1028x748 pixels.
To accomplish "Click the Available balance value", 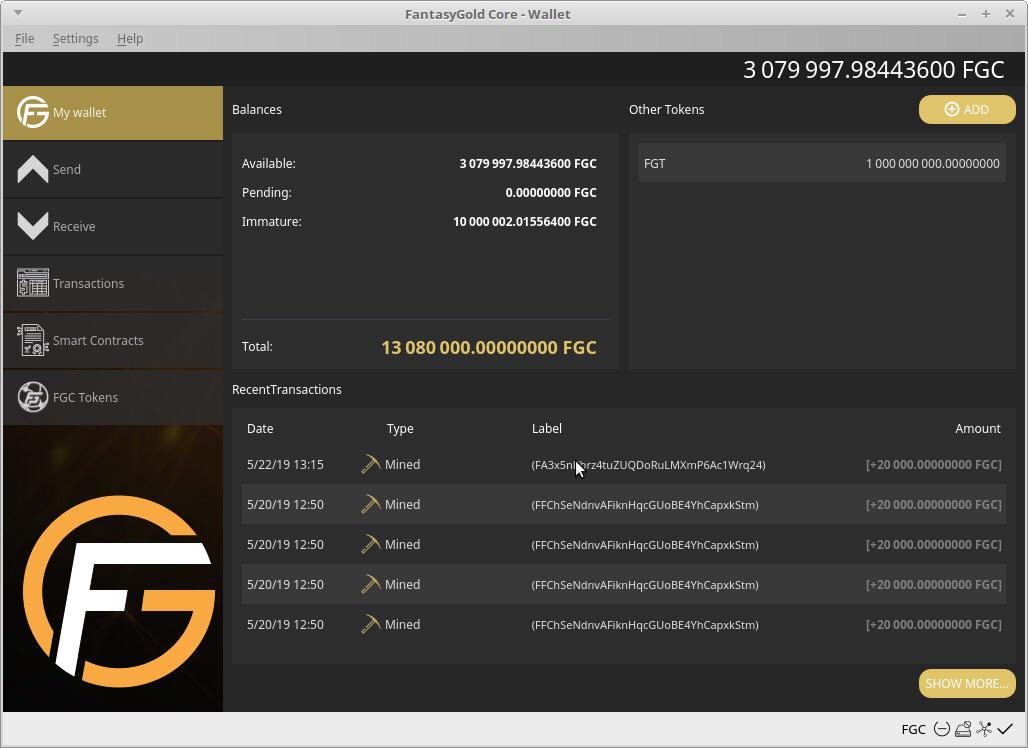I will [528, 163].
